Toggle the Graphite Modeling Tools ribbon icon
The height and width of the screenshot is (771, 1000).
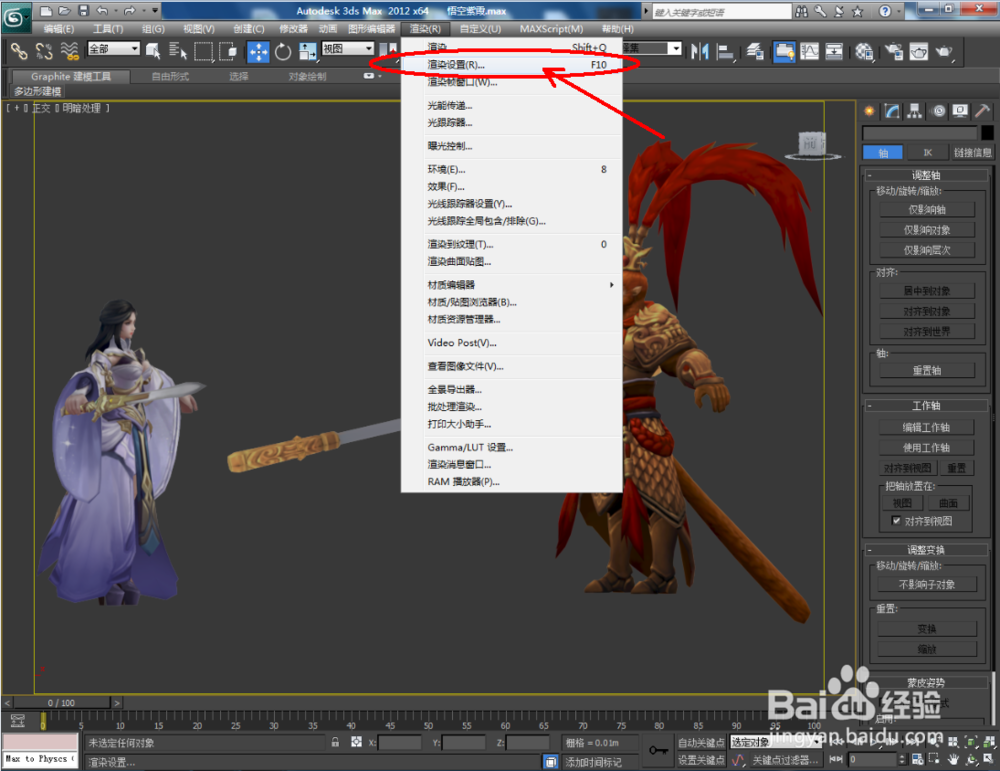tap(784, 51)
